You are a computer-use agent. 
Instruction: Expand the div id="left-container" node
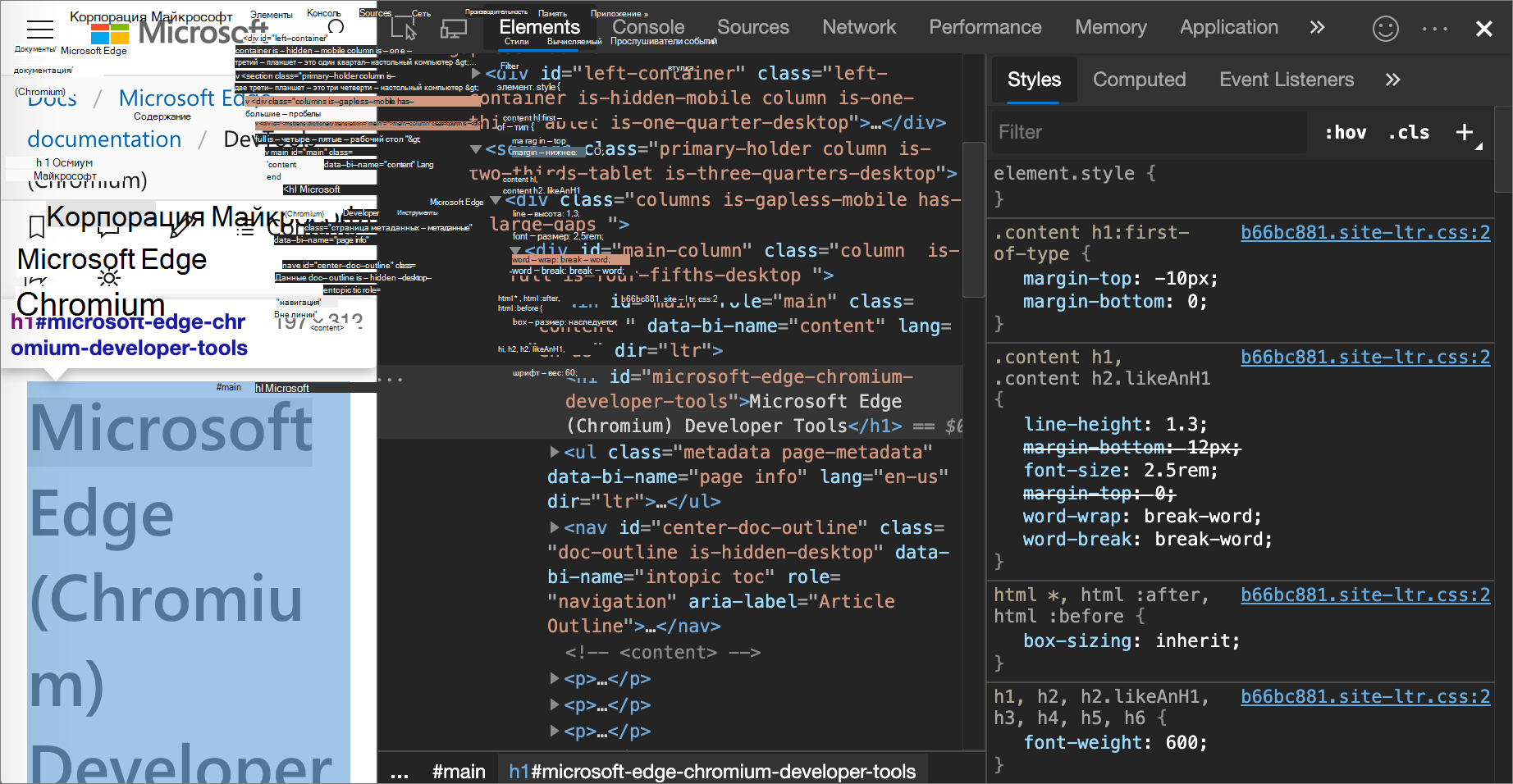click(476, 73)
